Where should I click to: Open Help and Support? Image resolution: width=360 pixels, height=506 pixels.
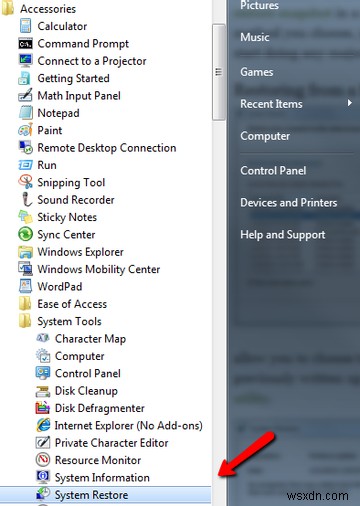click(283, 235)
